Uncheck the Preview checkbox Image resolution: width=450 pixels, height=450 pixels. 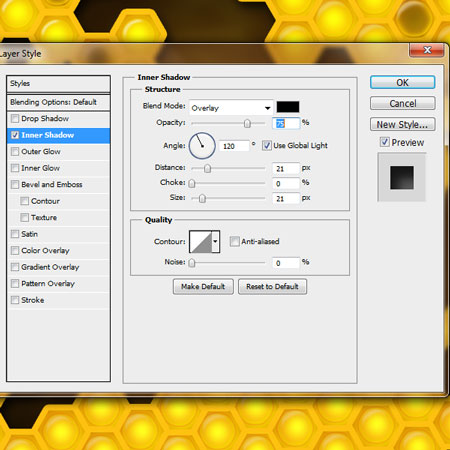[x=384, y=142]
